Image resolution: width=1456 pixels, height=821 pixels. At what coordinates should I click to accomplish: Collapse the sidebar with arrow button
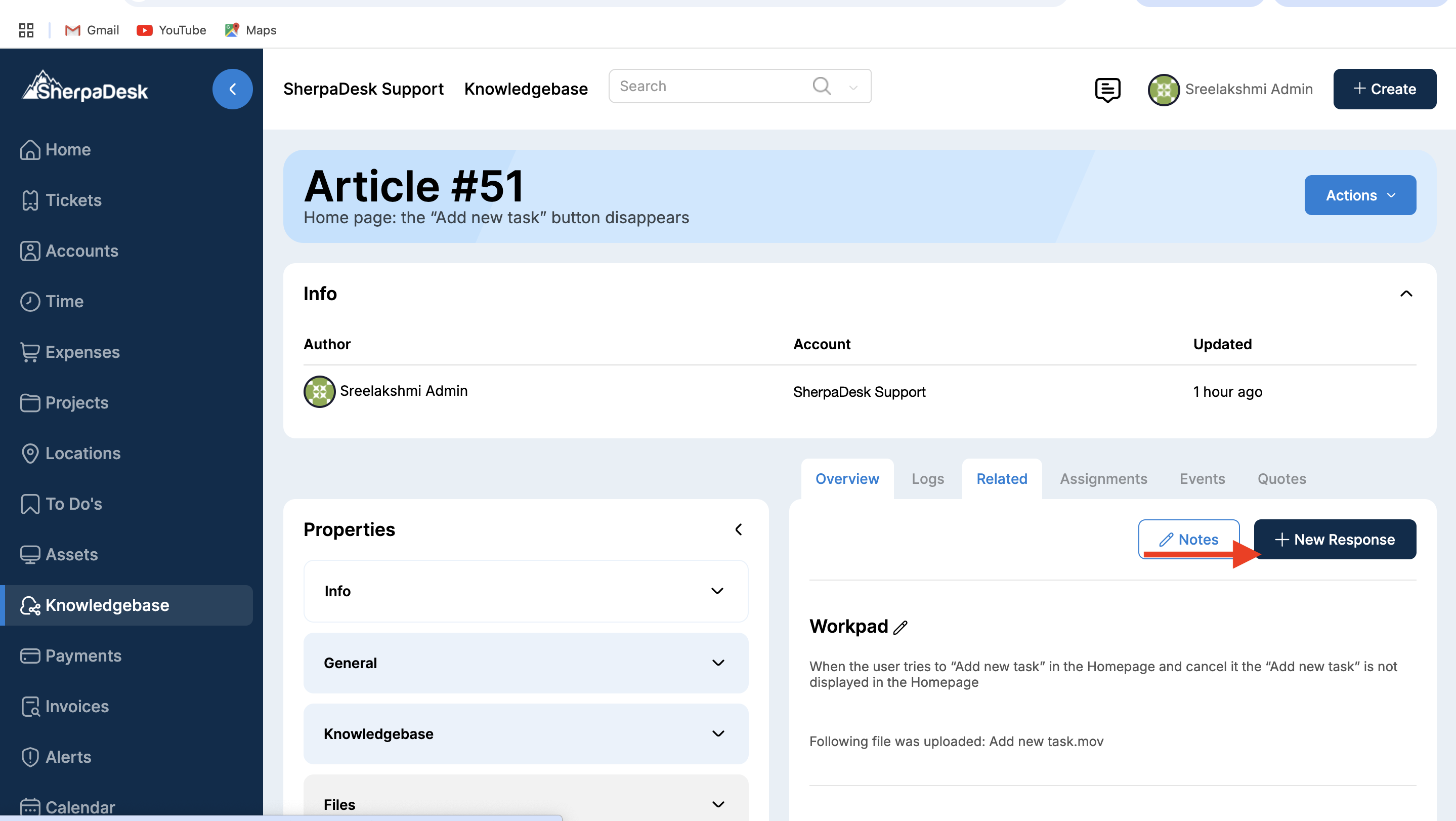(232, 89)
